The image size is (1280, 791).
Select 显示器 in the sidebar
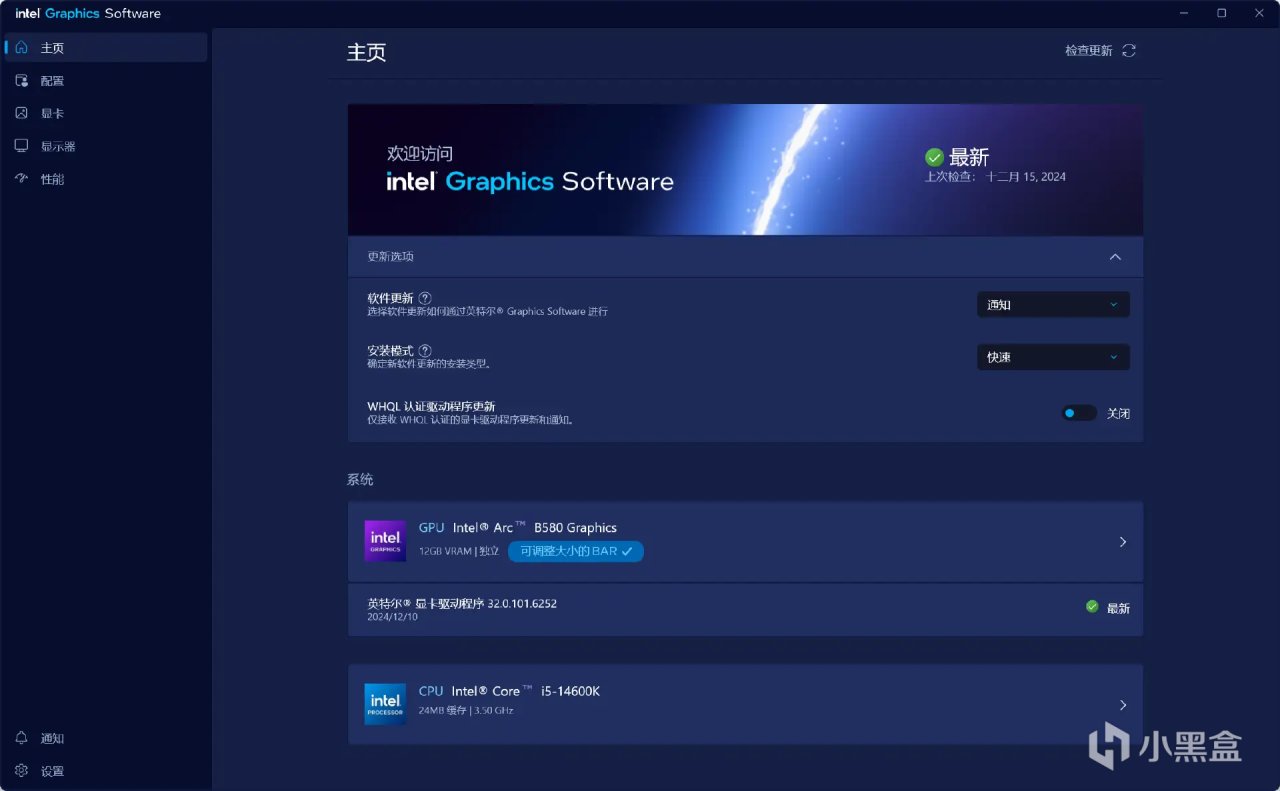click(106, 146)
